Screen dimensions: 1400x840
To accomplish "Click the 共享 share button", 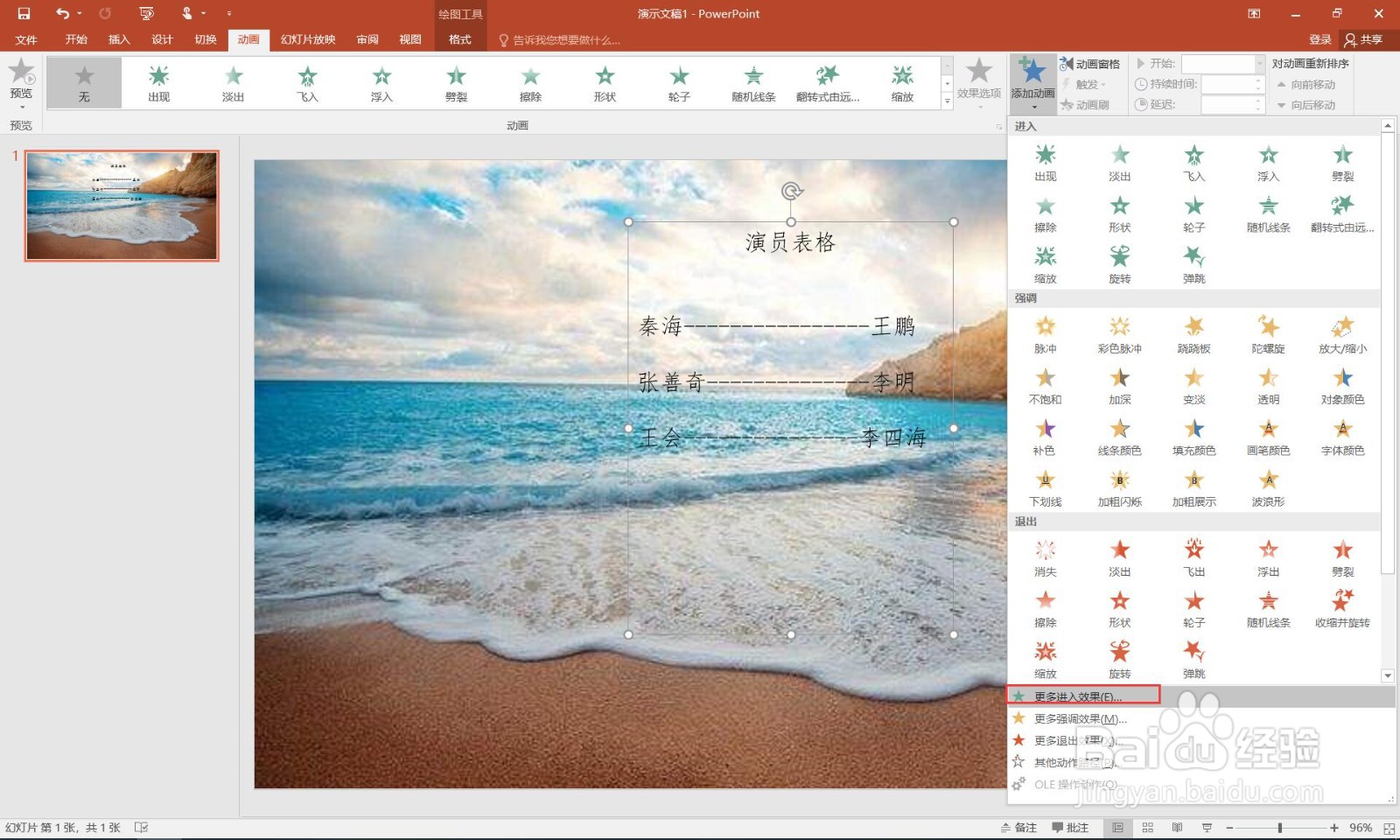I will click(1364, 39).
